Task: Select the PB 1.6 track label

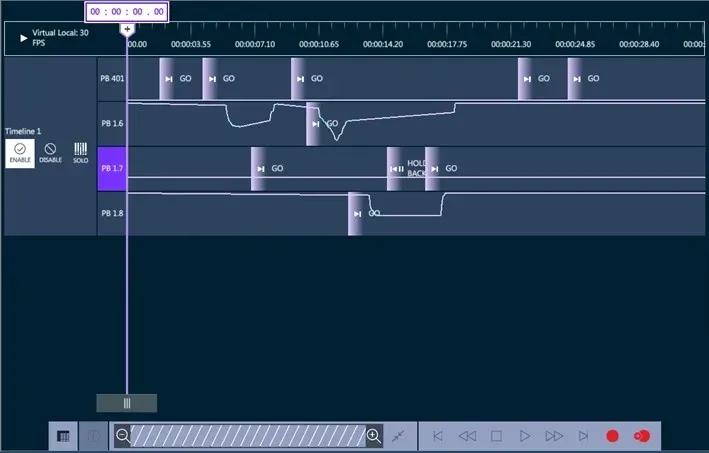Action: tap(112, 123)
